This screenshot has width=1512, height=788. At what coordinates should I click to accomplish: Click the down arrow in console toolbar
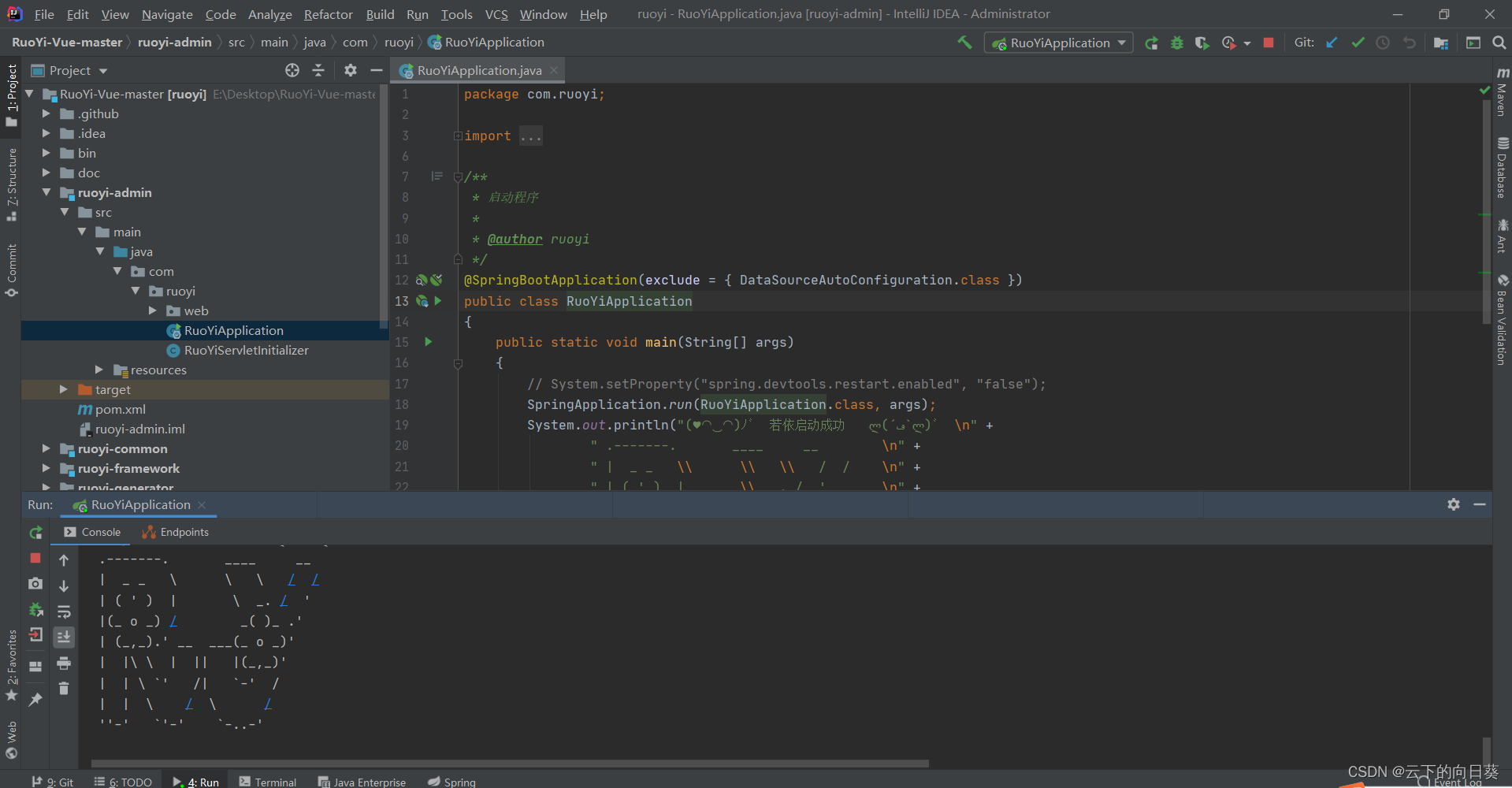[64, 586]
